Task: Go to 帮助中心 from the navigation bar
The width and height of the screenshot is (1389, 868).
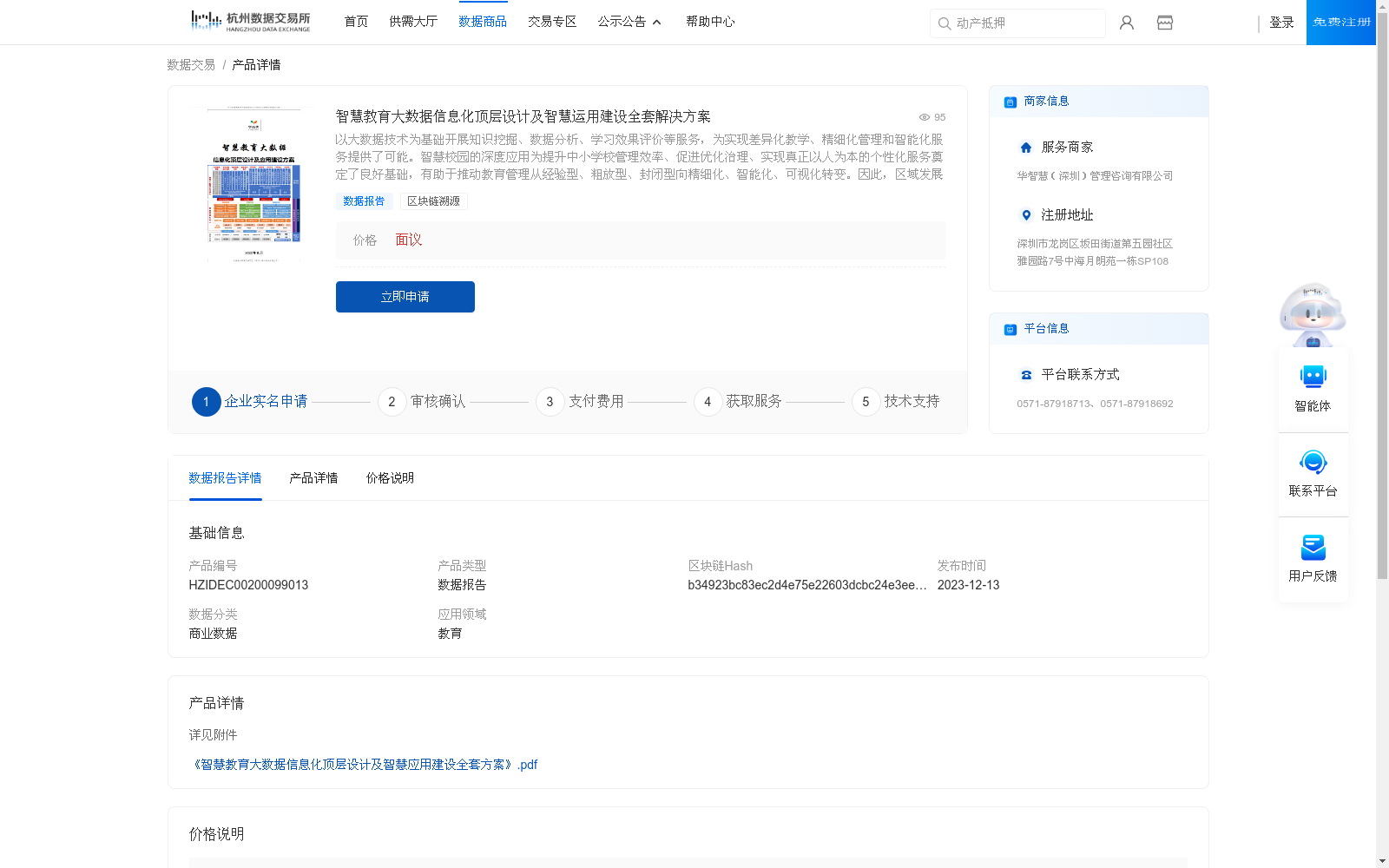Action: [710, 22]
